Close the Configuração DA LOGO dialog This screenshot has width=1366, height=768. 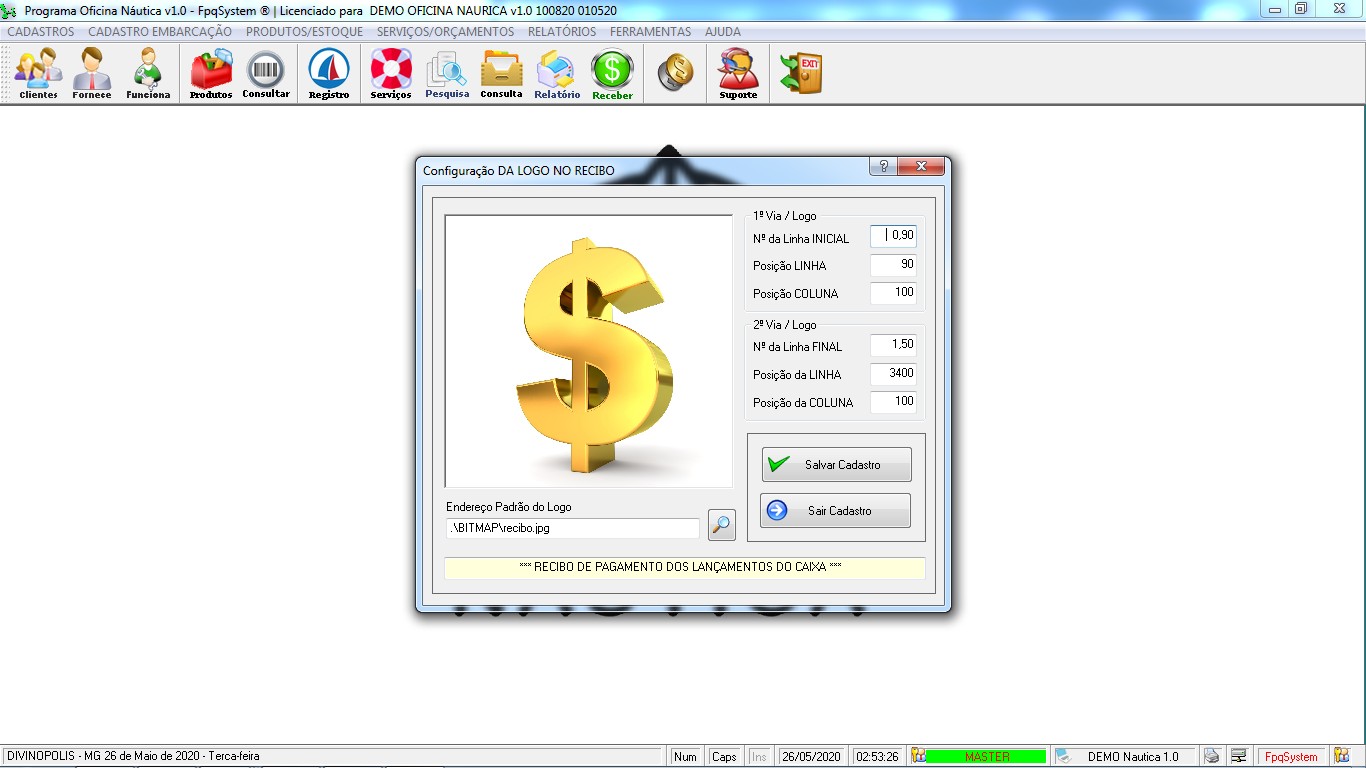point(921,166)
